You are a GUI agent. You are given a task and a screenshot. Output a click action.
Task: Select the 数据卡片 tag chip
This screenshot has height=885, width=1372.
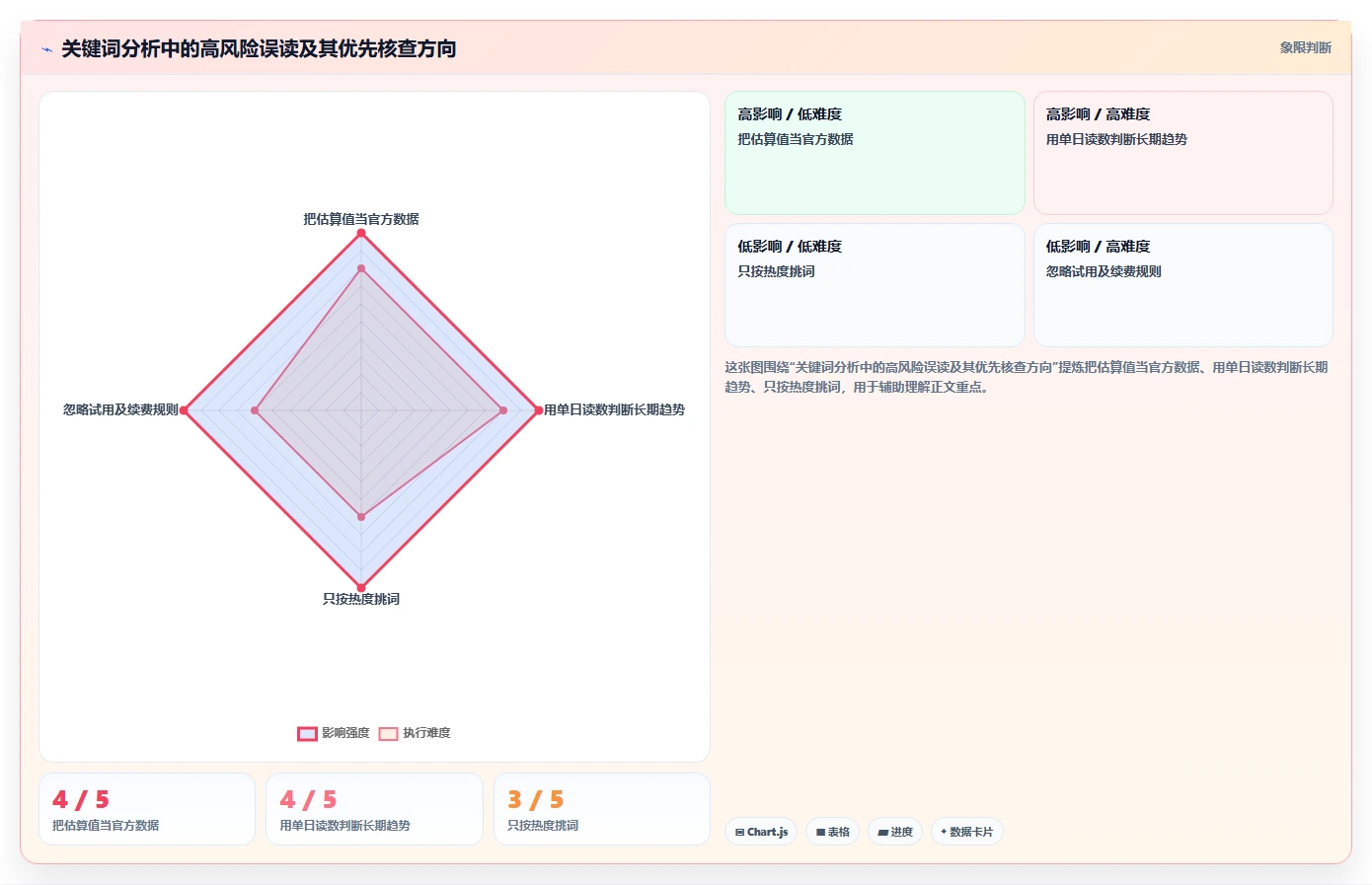(x=967, y=832)
